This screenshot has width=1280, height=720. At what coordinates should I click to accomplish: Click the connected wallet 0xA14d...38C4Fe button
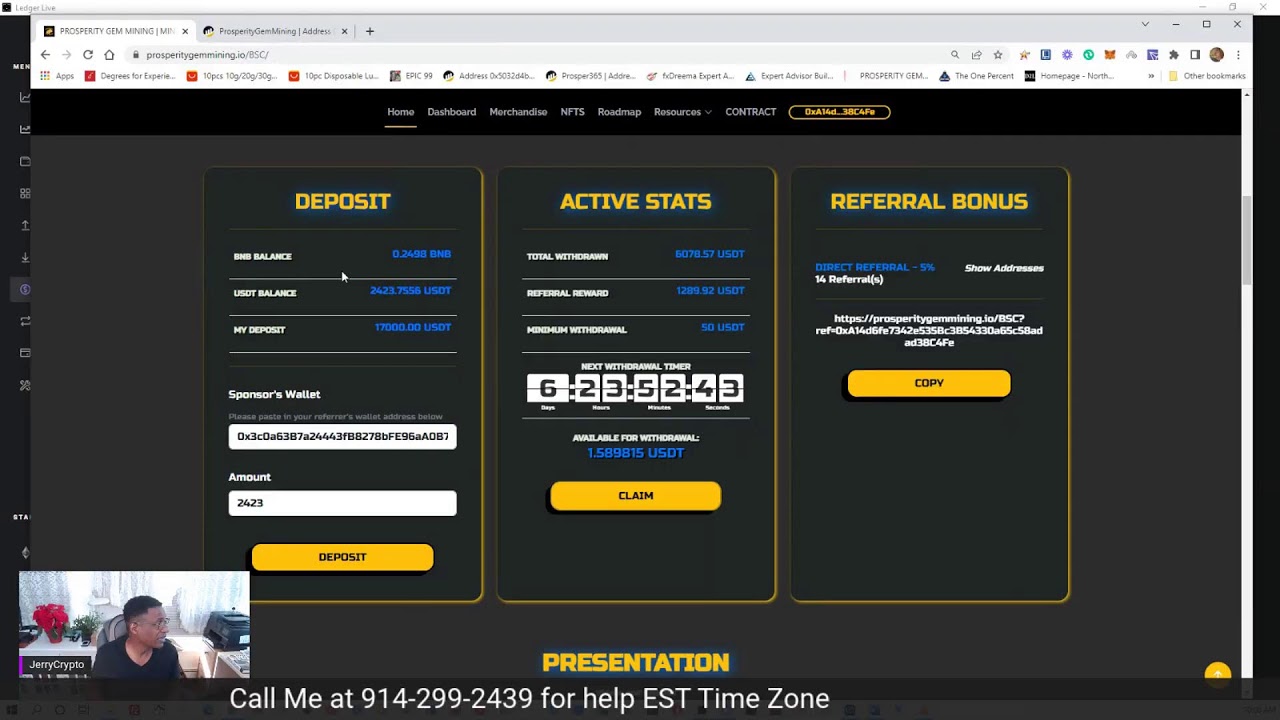[x=839, y=112]
